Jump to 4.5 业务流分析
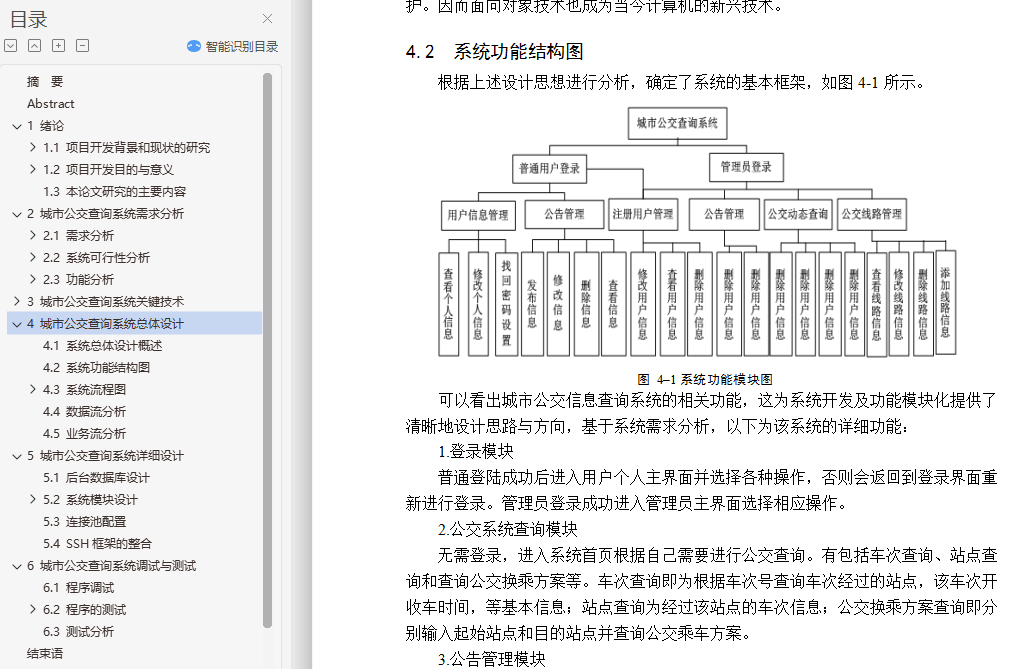The width and height of the screenshot is (1014, 669). point(84,433)
